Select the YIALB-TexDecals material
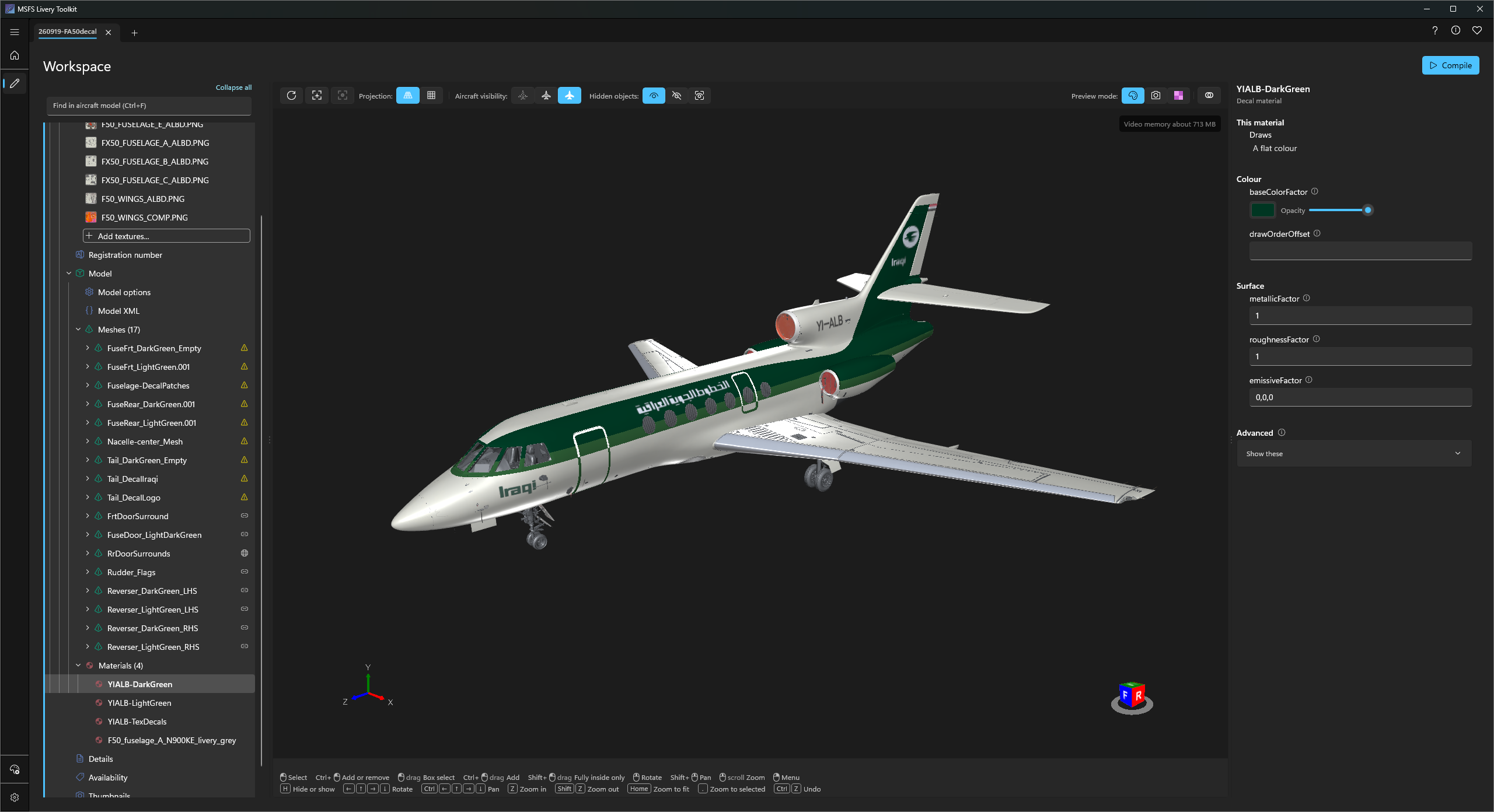Screen dimensions: 1494x812 (x=137, y=722)
